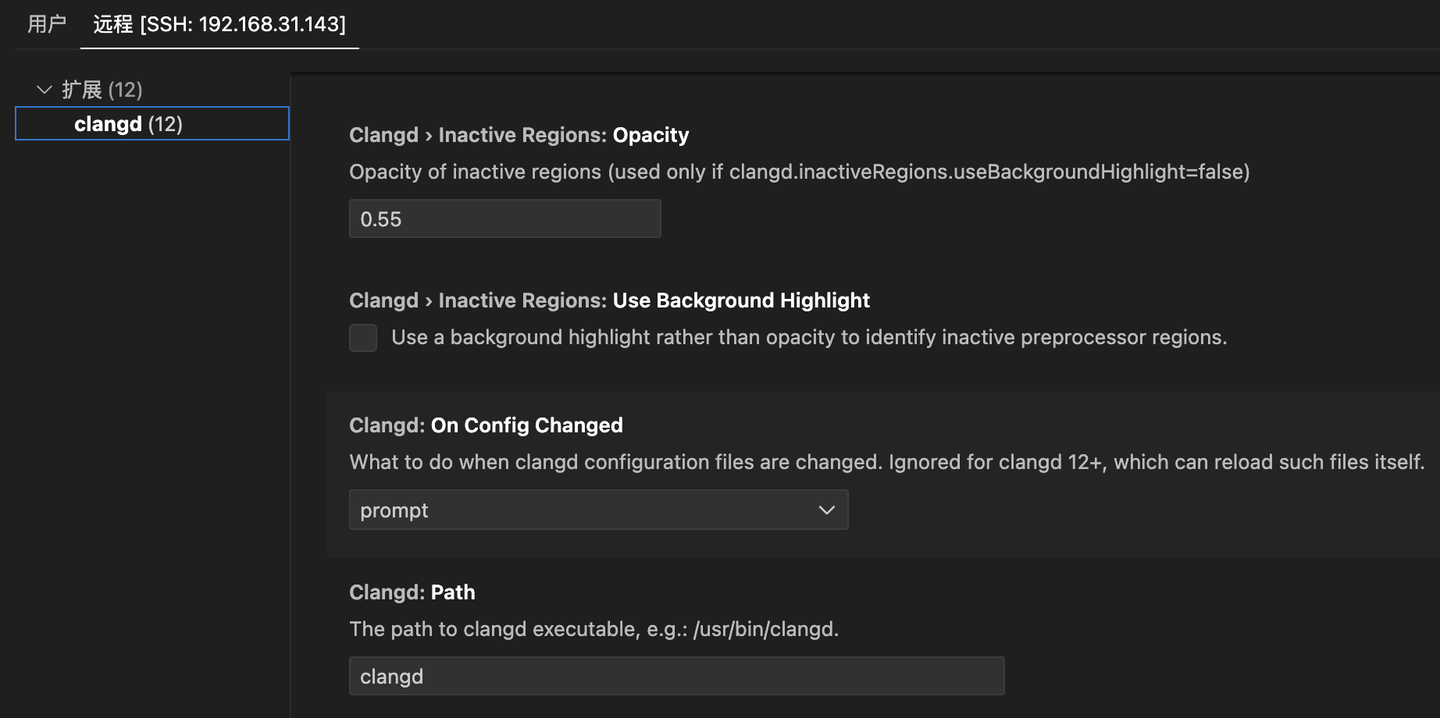Click the On Config Changed description text
This screenshot has width=1440, height=718.
pos(886,462)
